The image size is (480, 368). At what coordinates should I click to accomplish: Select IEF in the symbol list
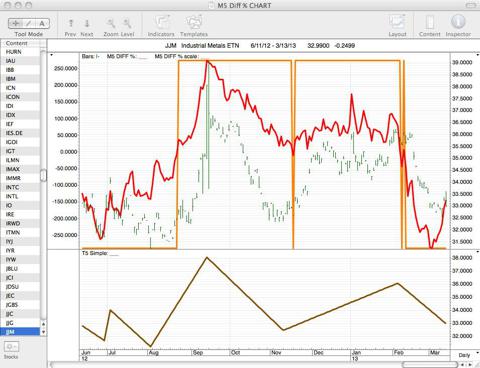pyautogui.click(x=20, y=124)
